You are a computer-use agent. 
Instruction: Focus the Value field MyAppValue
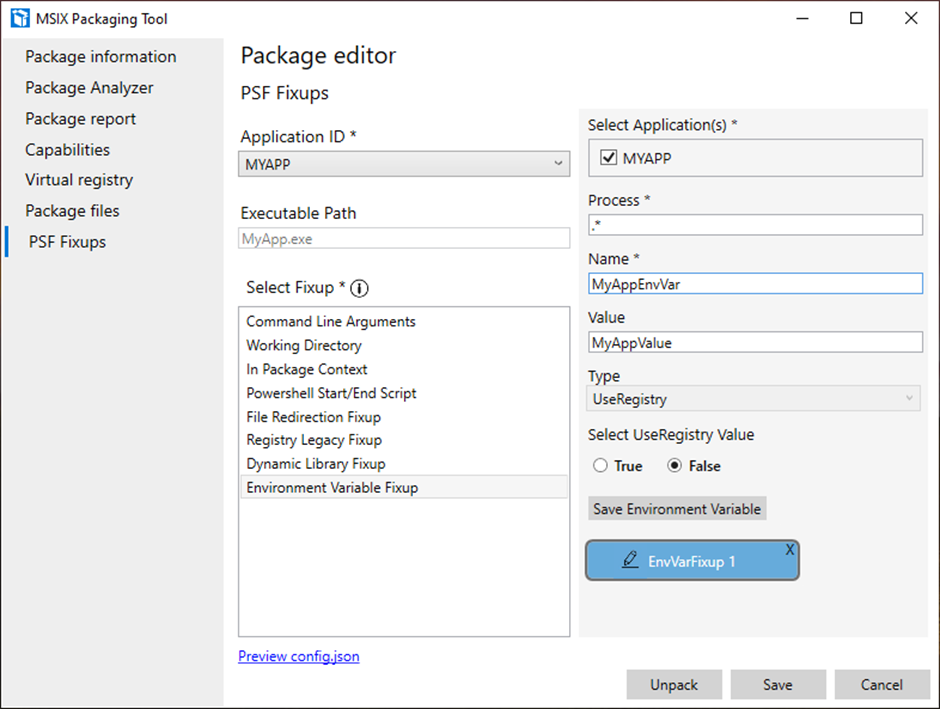click(755, 342)
